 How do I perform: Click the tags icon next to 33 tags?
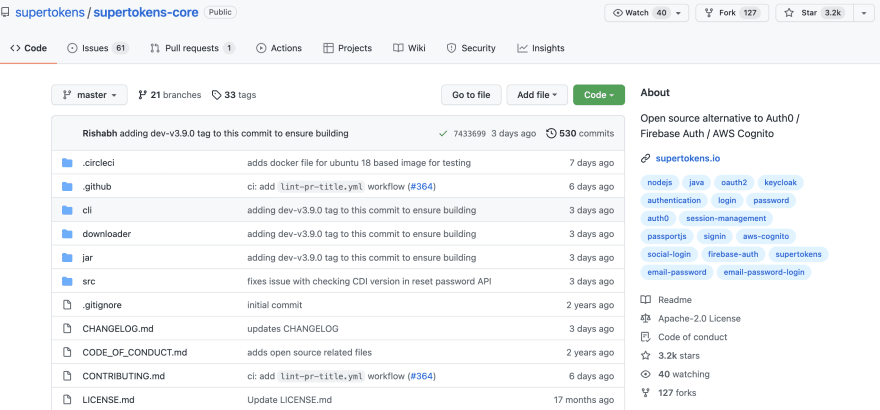(217, 95)
